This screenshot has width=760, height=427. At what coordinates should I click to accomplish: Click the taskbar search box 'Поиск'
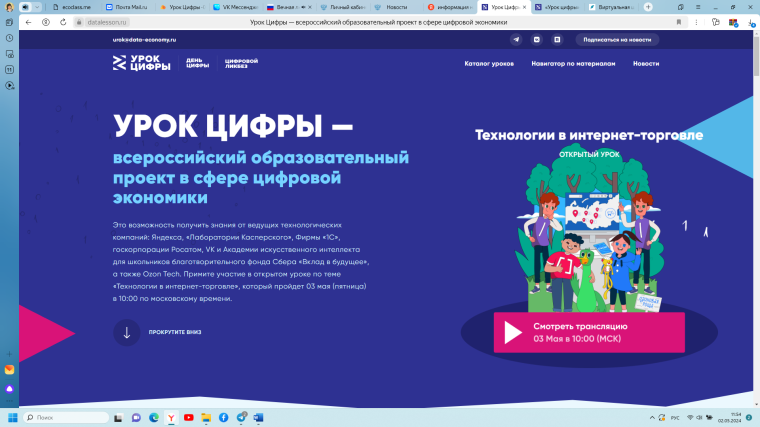pos(66,417)
